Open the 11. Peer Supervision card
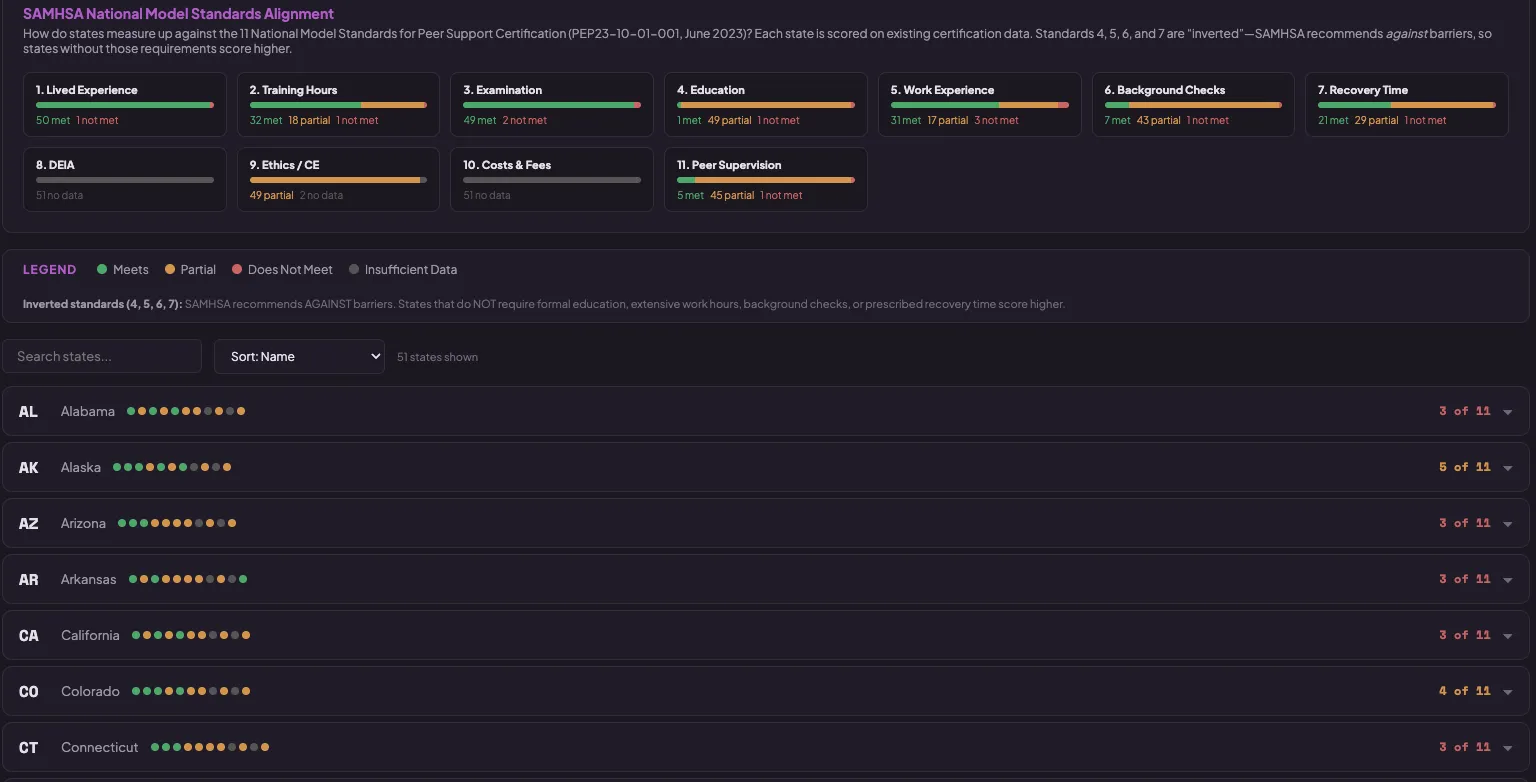Image resolution: width=1536 pixels, height=782 pixels. tap(765, 179)
